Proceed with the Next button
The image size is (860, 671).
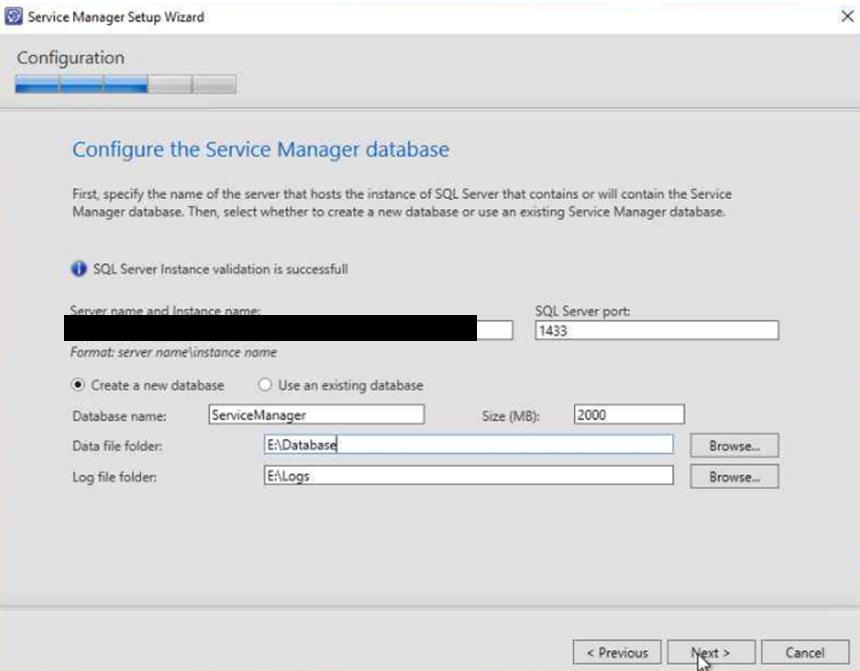[711, 652]
